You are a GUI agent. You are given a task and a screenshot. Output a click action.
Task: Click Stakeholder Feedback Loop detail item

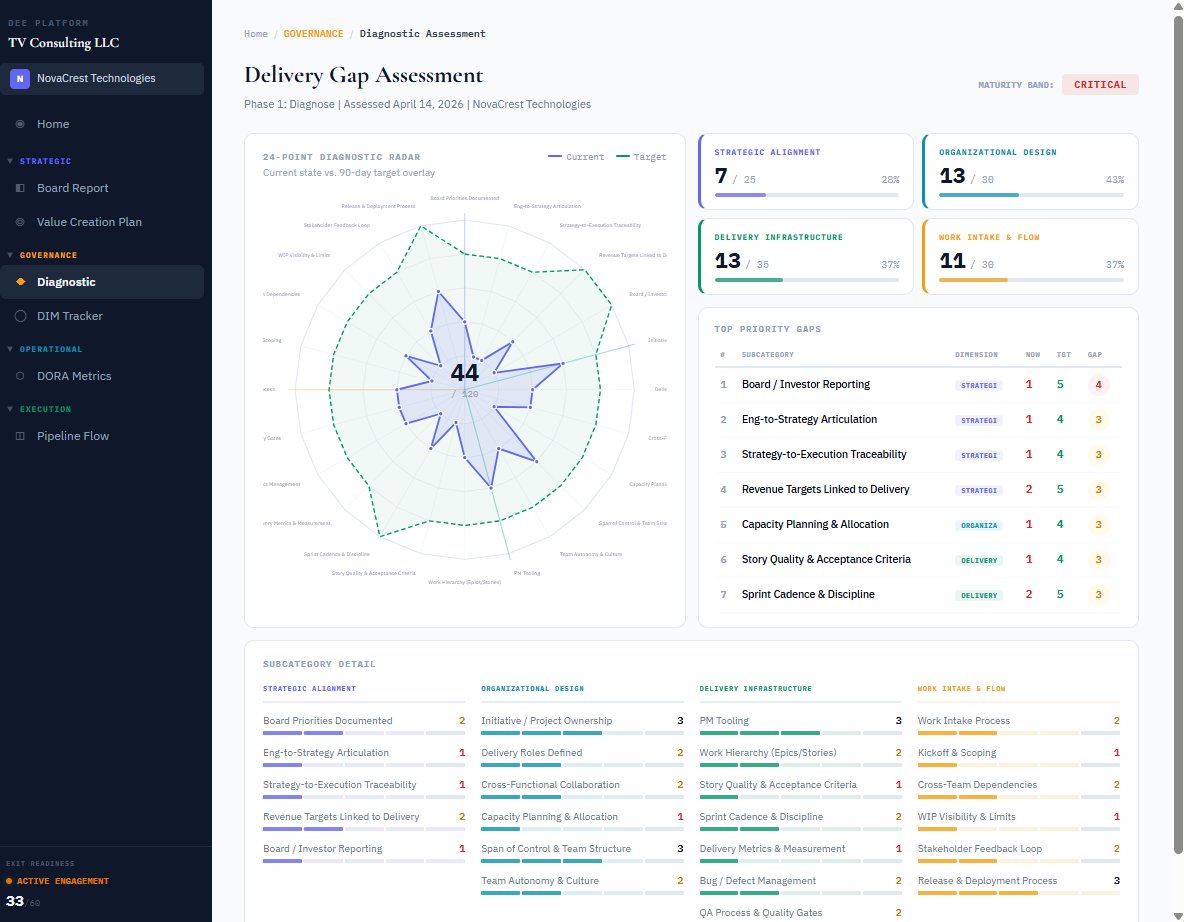tap(1019, 854)
